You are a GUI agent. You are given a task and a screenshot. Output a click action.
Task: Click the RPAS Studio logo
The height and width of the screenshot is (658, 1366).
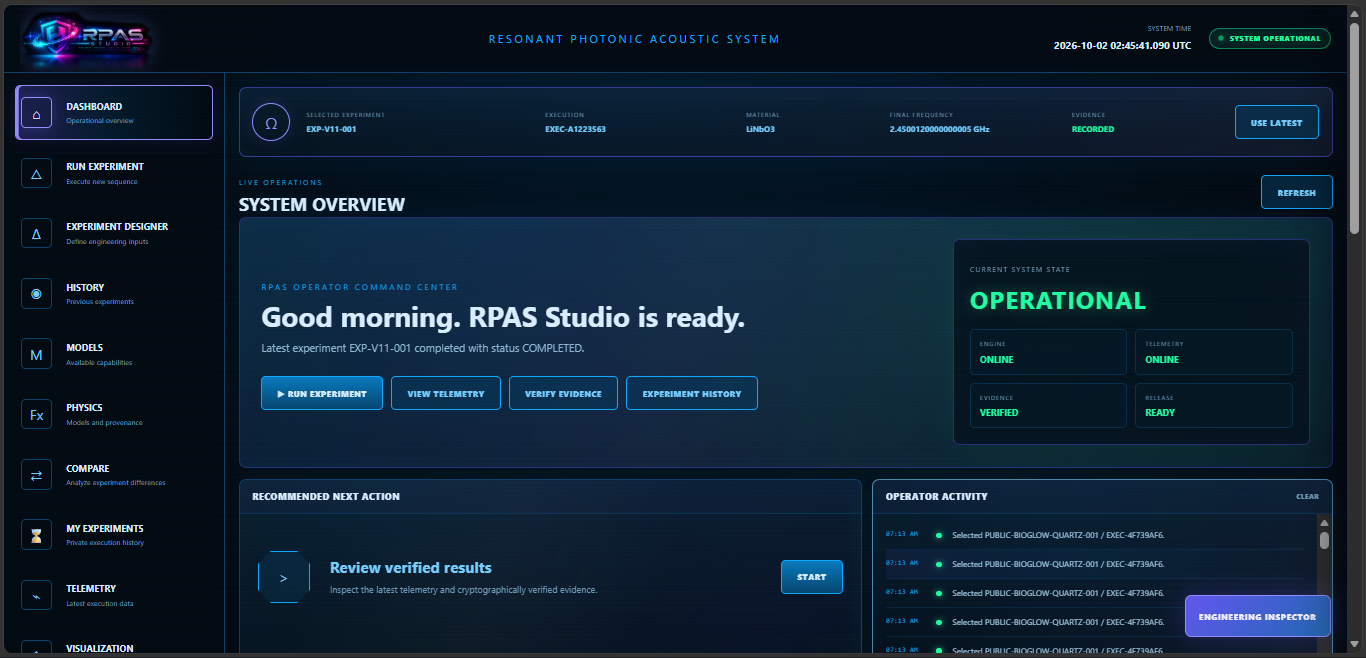(85, 38)
